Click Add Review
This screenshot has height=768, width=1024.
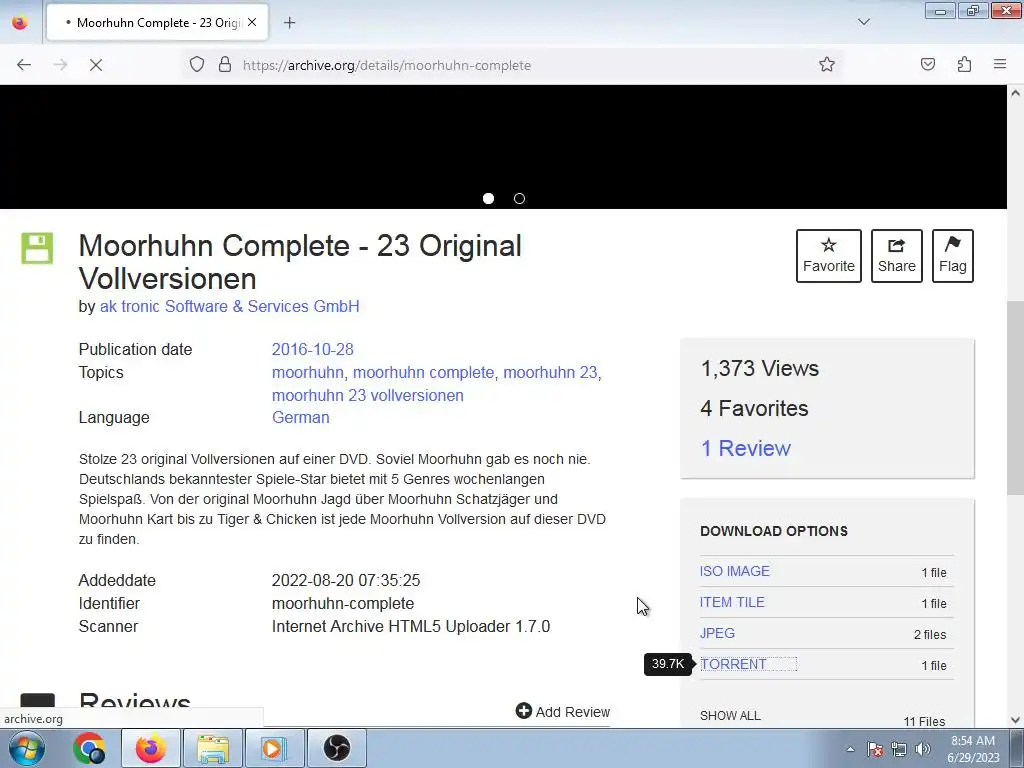click(x=563, y=711)
